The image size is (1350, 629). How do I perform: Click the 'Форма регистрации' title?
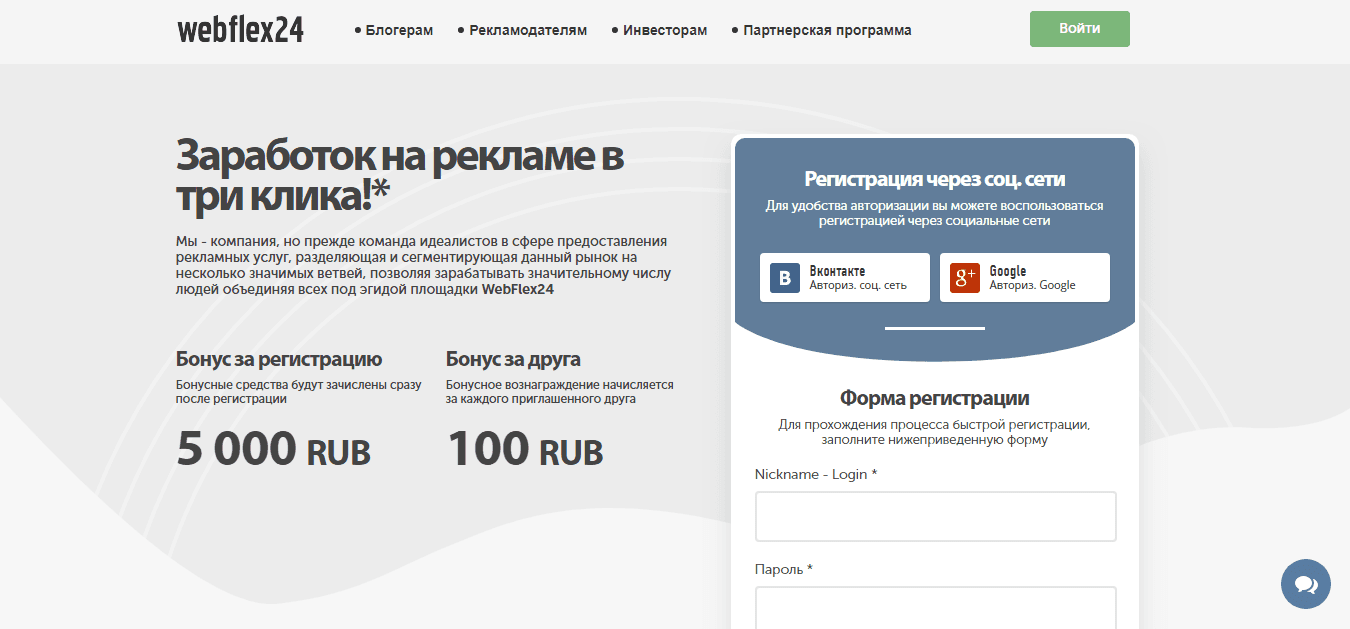(934, 398)
